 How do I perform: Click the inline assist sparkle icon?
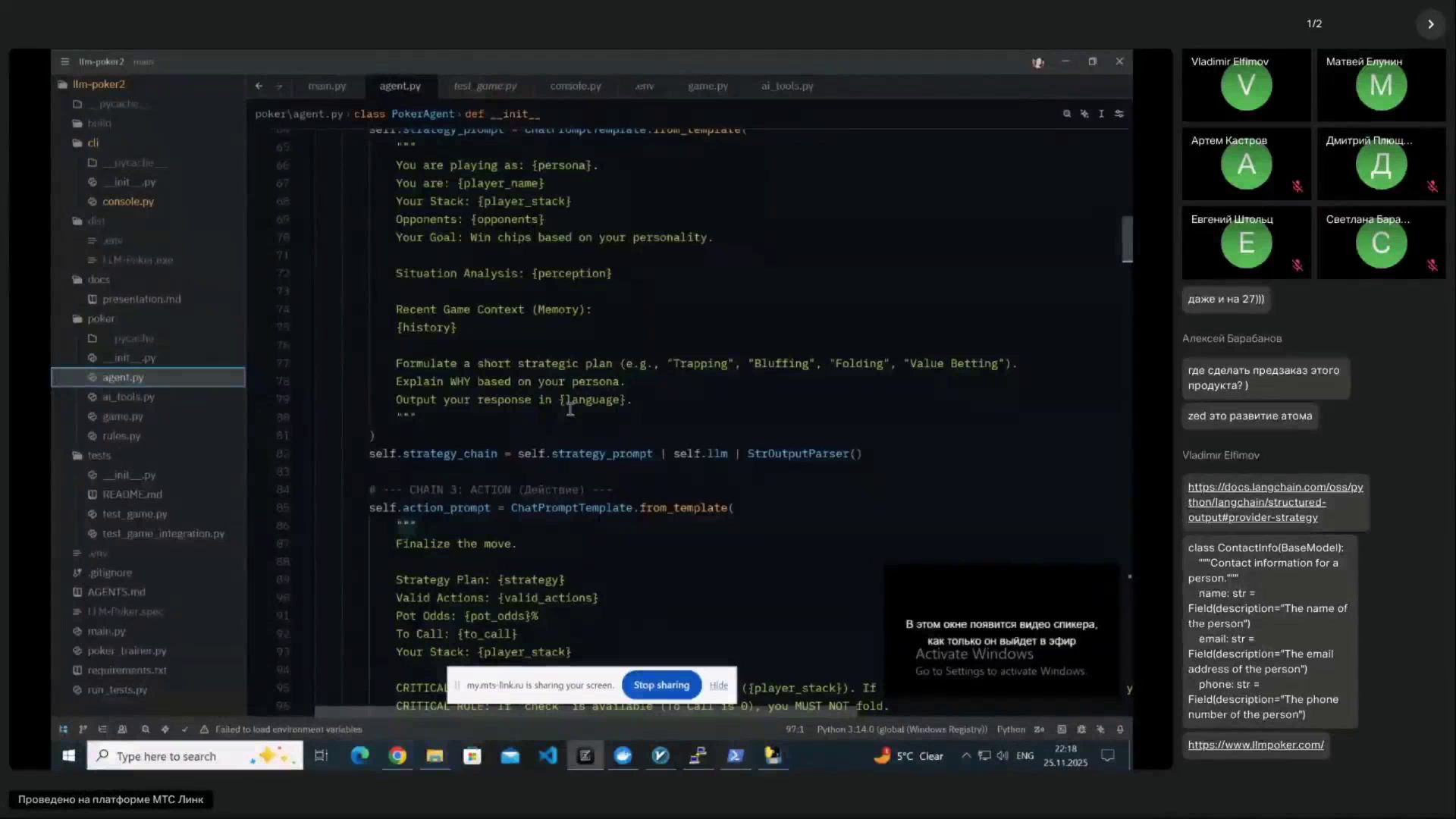point(1084,114)
